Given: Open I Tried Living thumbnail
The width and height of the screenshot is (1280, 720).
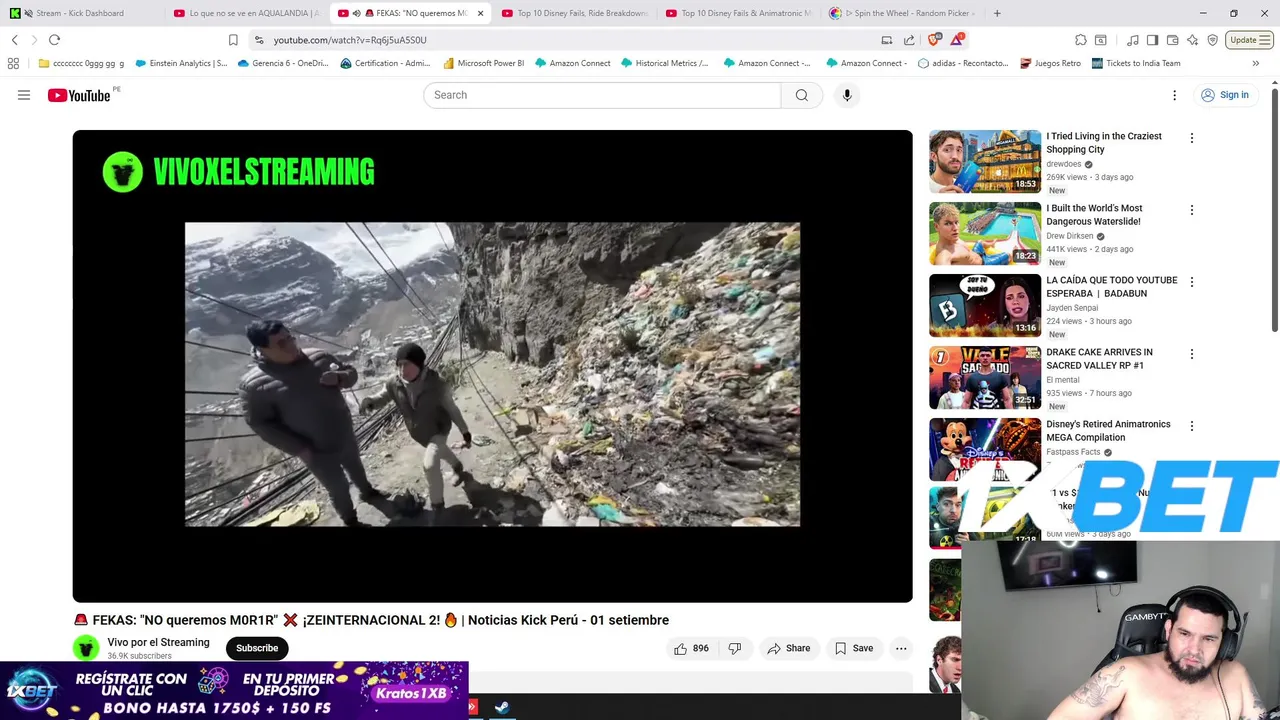Looking at the screenshot, I should click(x=985, y=161).
